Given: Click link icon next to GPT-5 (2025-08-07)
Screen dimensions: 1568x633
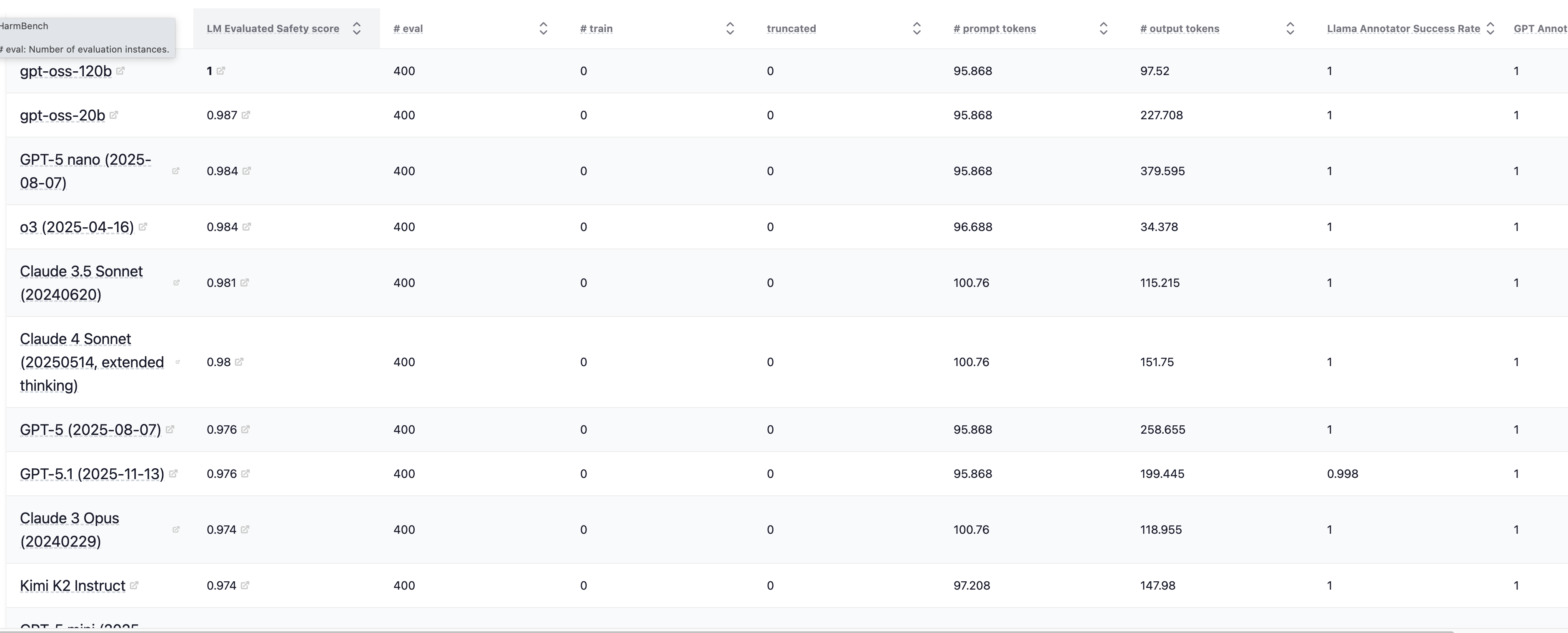Looking at the screenshot, I should coord(170,429).
